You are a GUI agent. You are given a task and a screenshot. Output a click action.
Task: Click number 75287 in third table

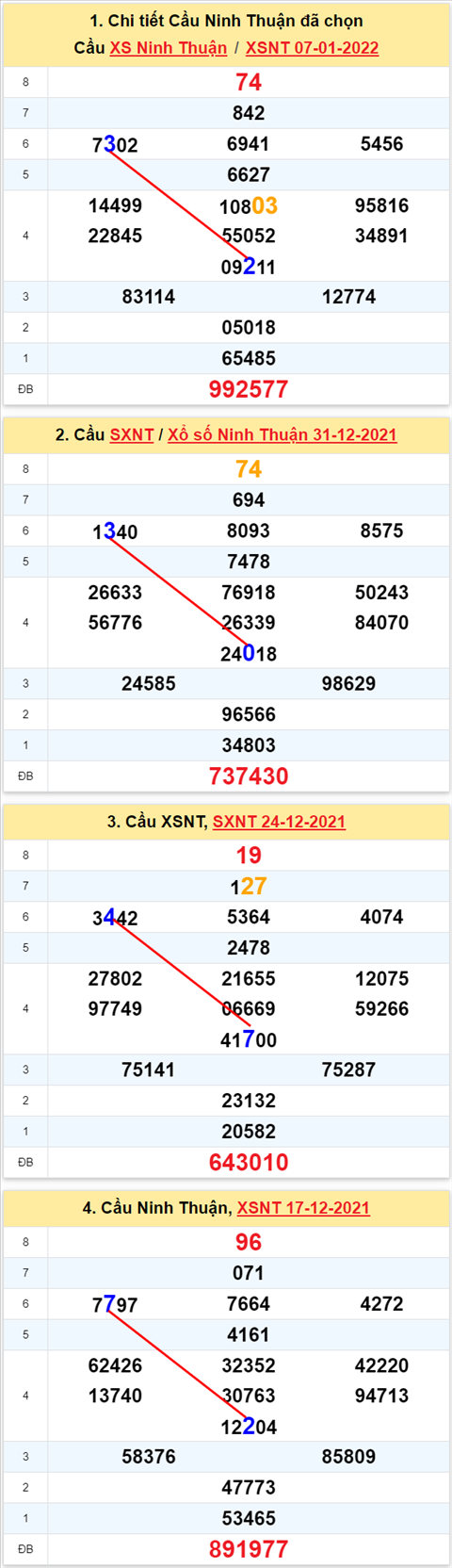point(348,1070)
